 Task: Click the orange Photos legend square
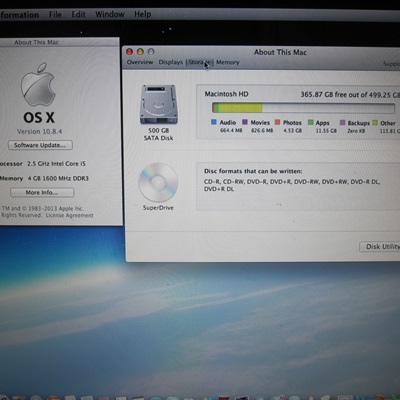(x=277, y=122)
